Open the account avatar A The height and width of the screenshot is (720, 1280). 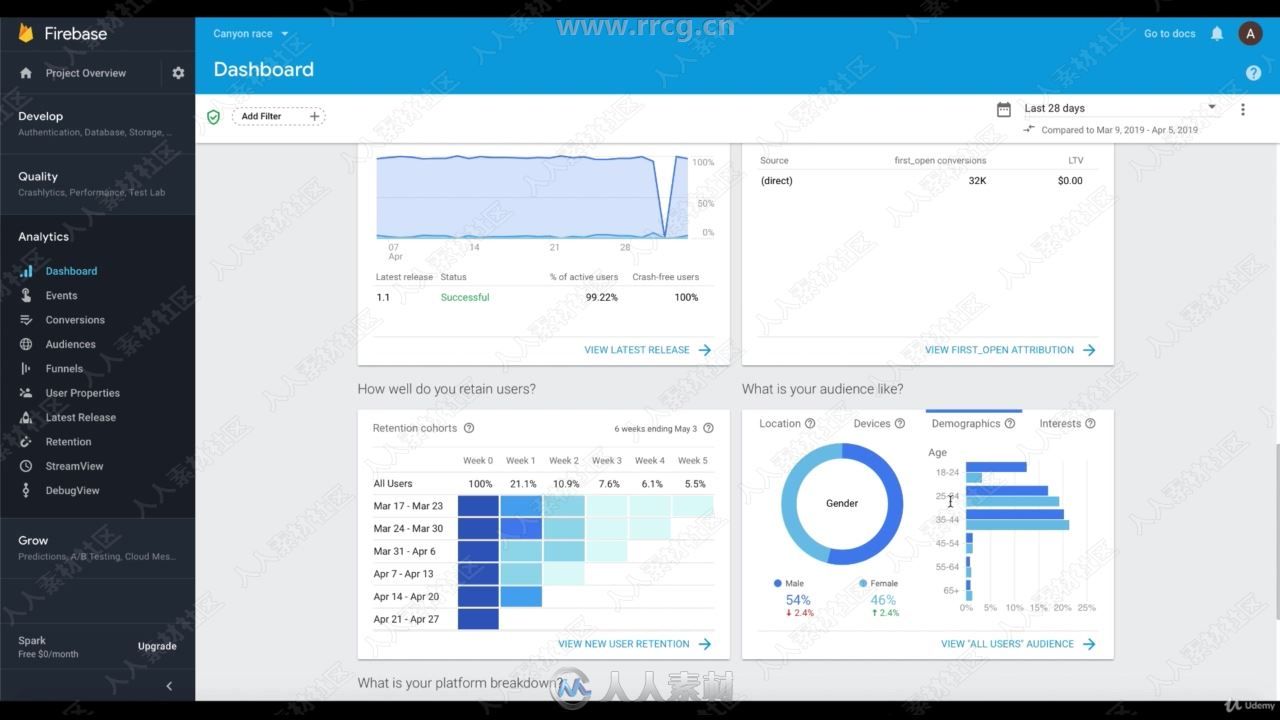1250,33
